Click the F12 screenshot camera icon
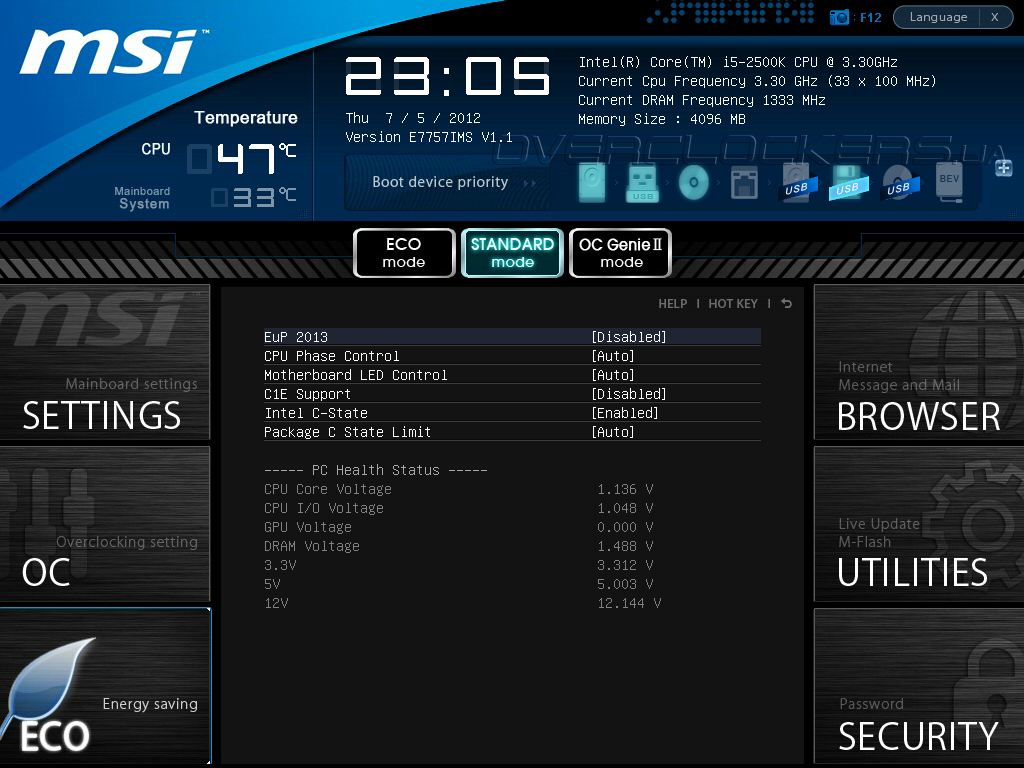Image resolution: width=1024 pixels, height=768 pixels. click(x=839, y=17)
